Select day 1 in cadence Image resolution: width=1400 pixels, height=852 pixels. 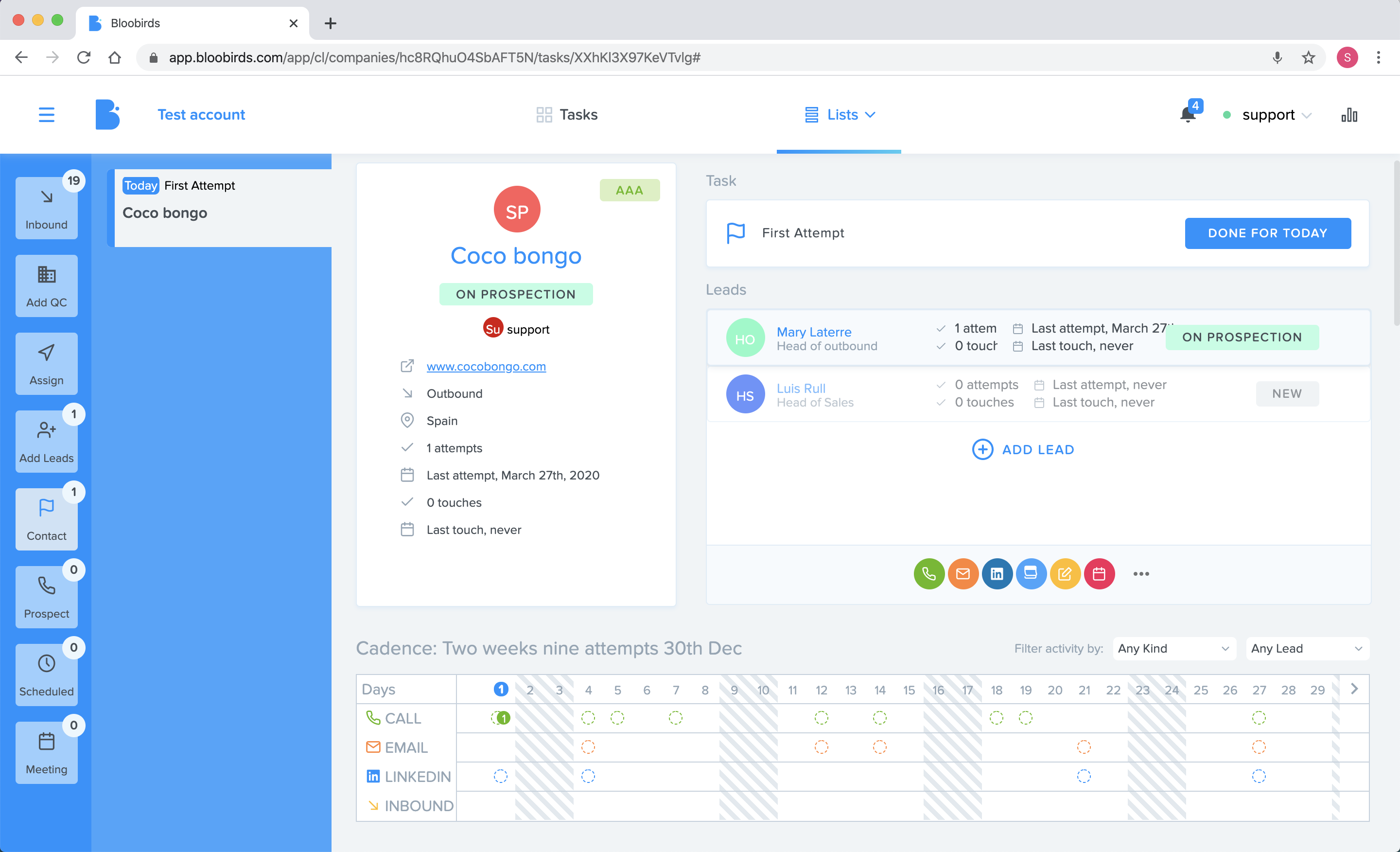coord(501,689)
